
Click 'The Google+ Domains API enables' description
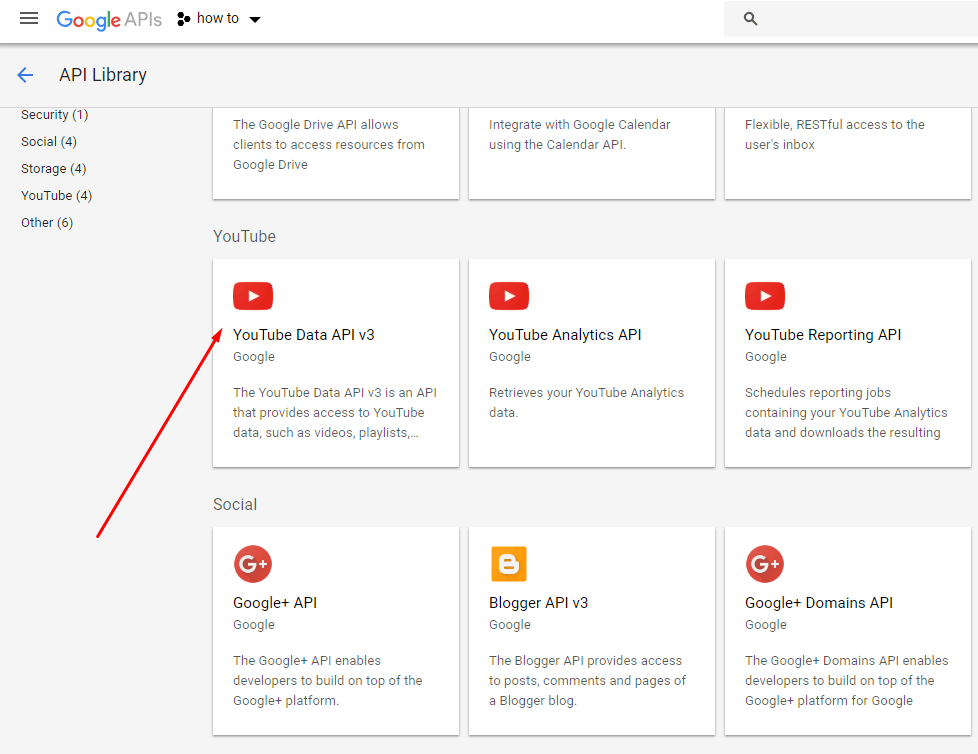click(846, 680)
